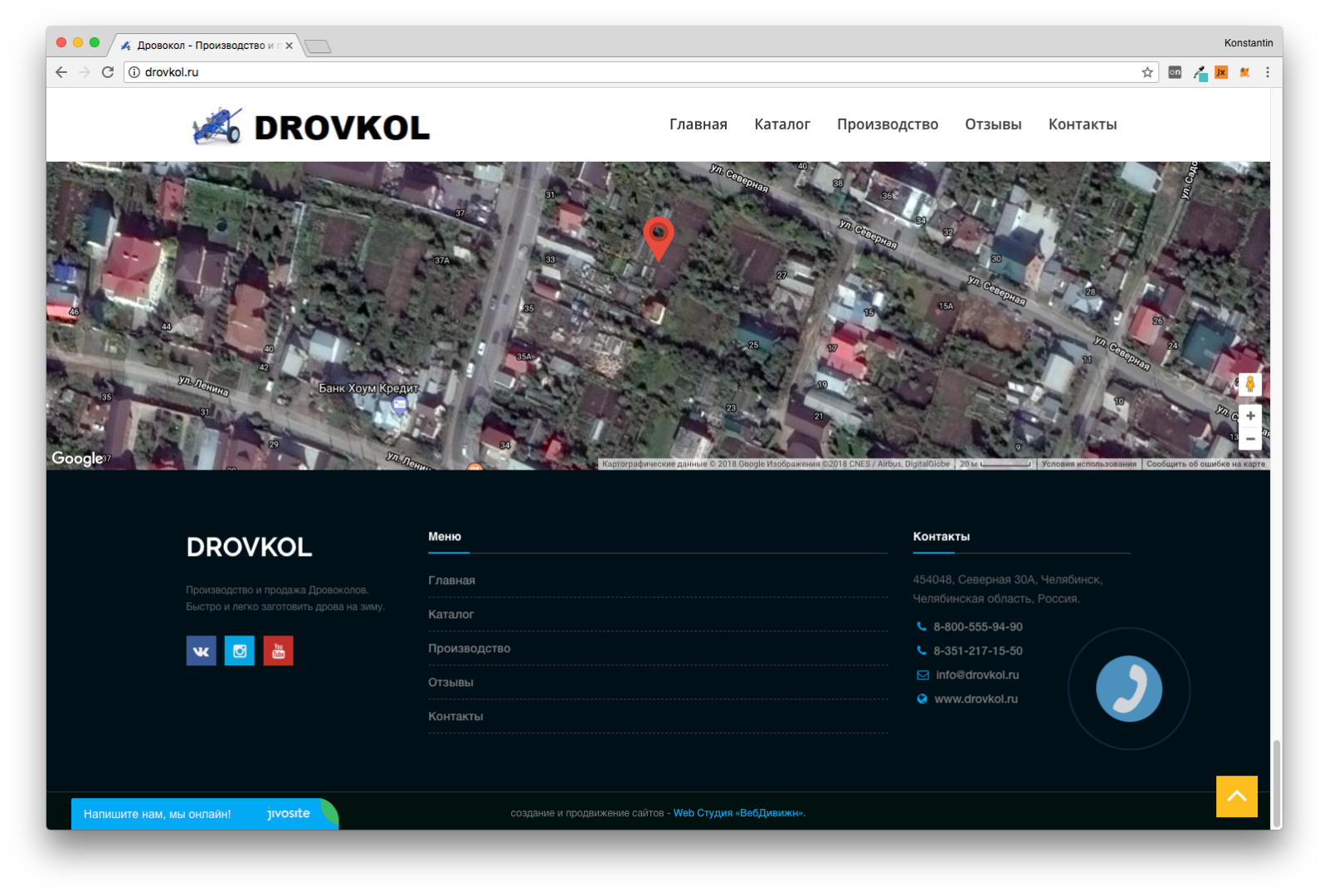Open Street View pegman on map
This screenshot has width=1329, height=896.
click(1249, 384)
